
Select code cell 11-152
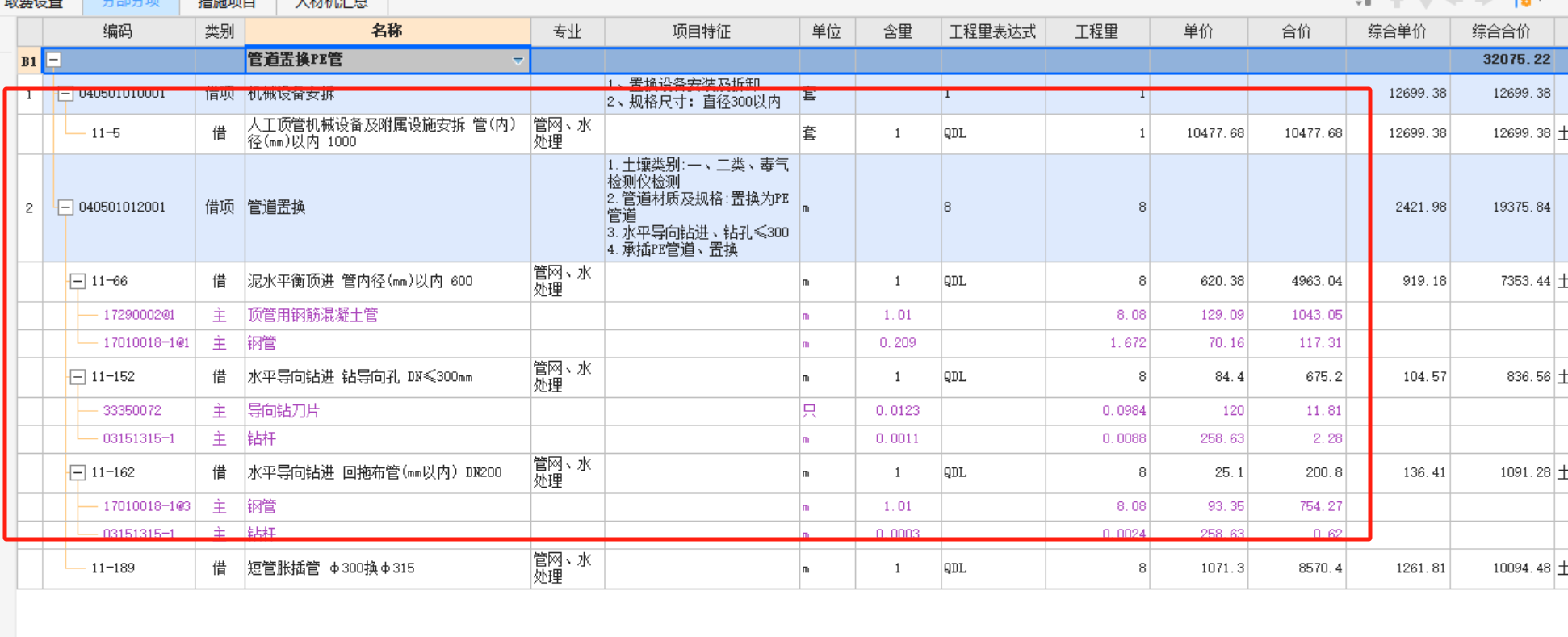coord(112,377)
